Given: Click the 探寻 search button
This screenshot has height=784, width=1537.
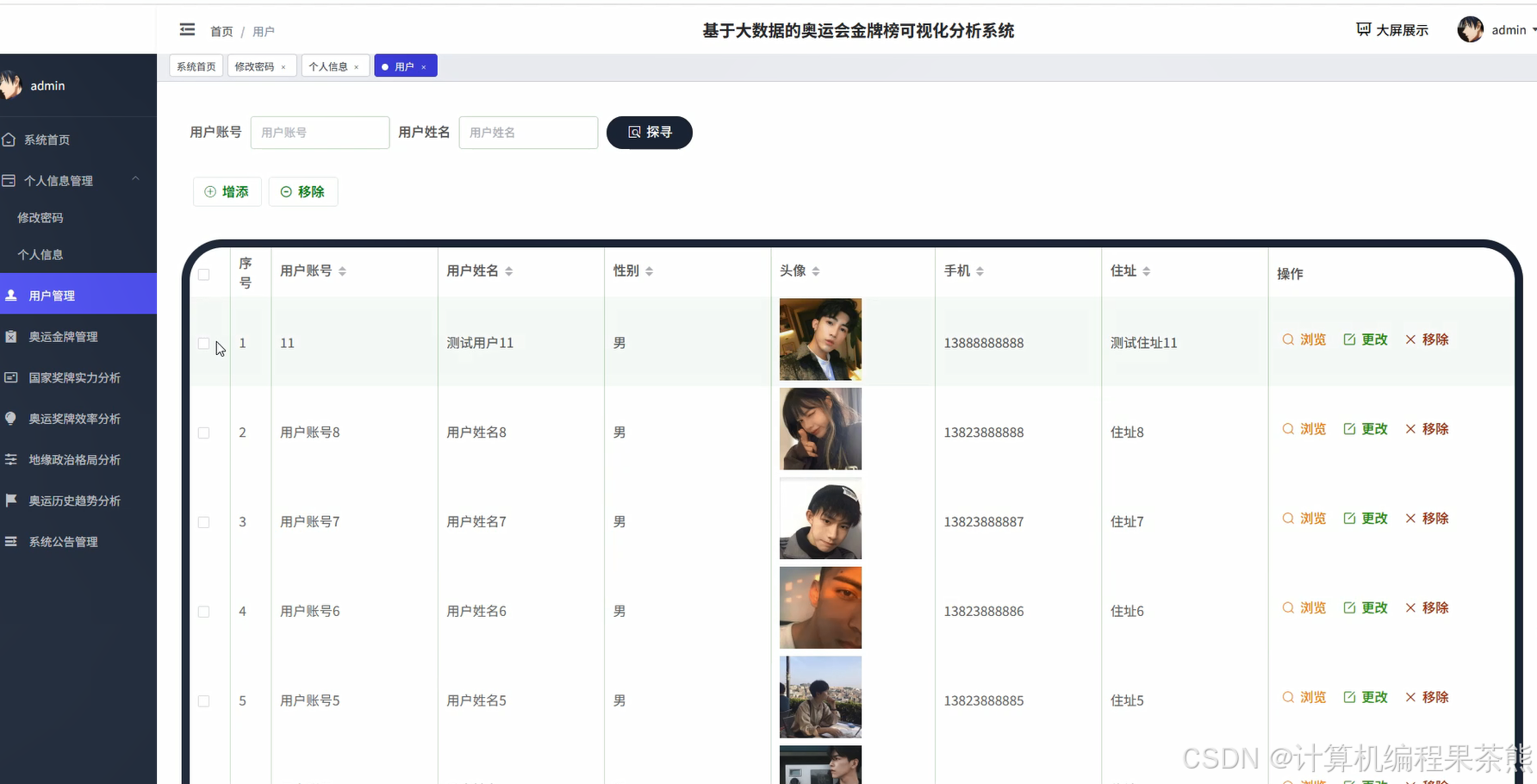Looking at the screenshot, I should 650,133.
